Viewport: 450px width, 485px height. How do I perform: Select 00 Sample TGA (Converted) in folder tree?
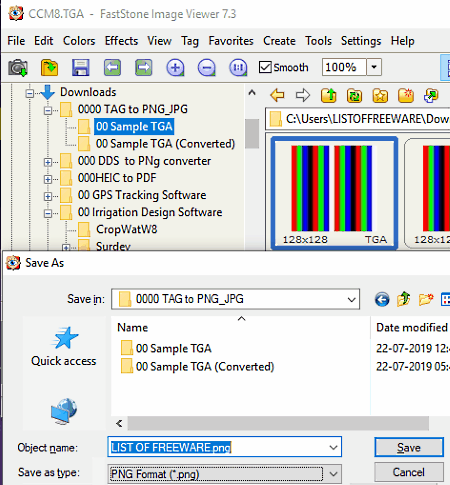[165, 144]
